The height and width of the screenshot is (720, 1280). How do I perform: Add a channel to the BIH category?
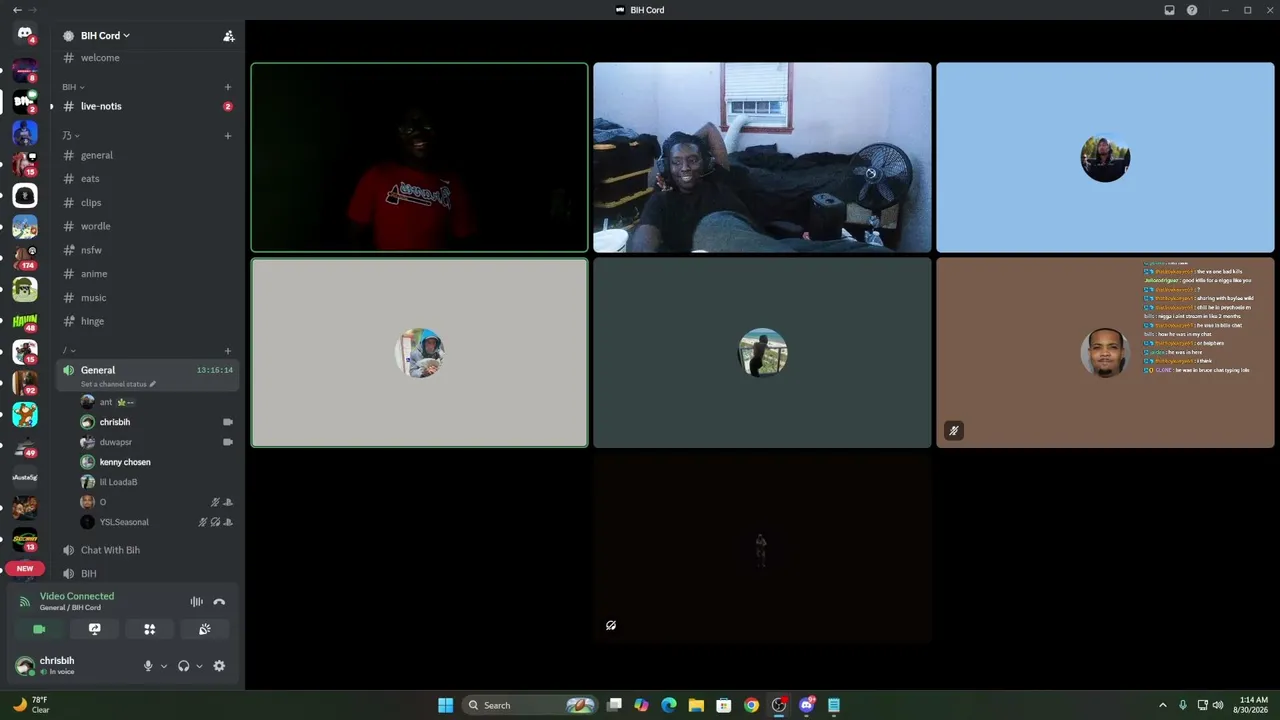[228, 87]
